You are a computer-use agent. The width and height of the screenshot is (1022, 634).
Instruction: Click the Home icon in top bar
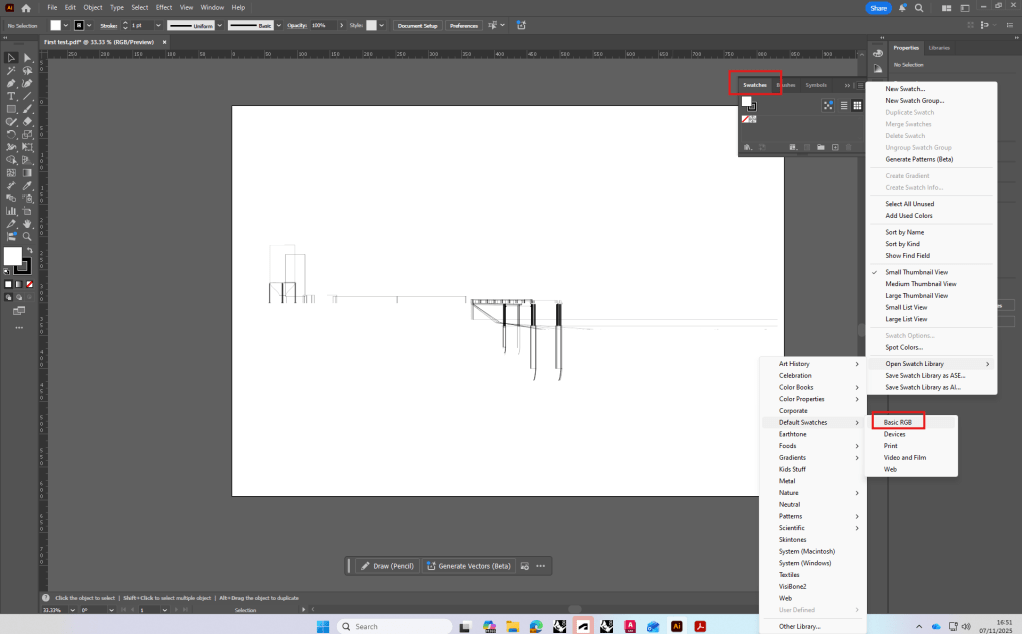[26, 8]
